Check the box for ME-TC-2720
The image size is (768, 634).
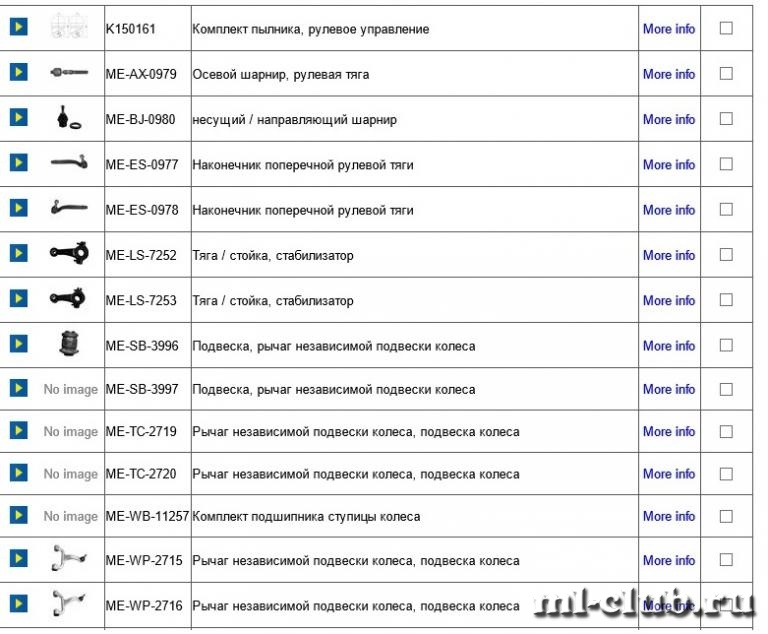coord(726,474)
